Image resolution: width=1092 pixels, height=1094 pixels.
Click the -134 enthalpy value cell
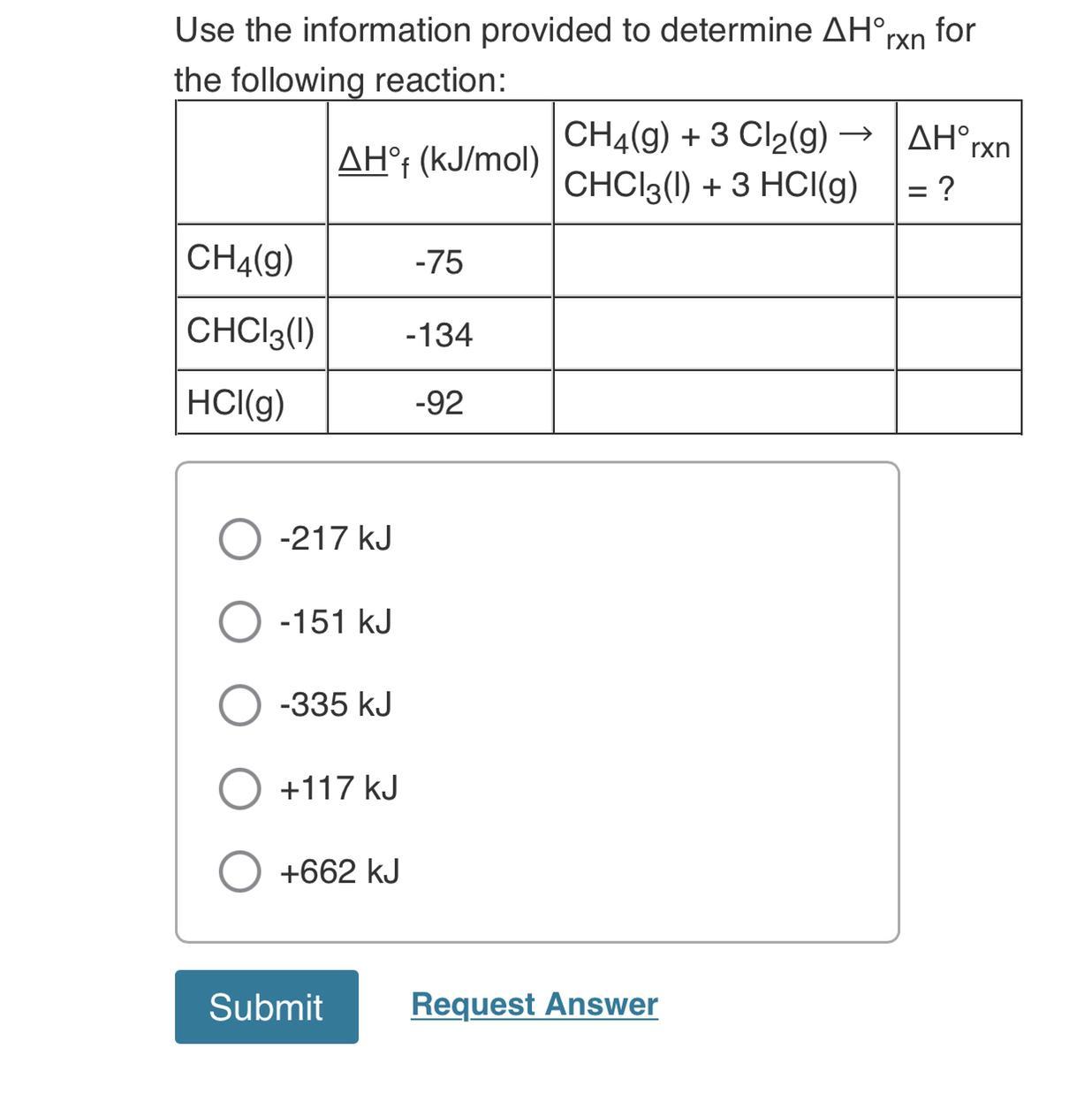(x=440, y=333)
